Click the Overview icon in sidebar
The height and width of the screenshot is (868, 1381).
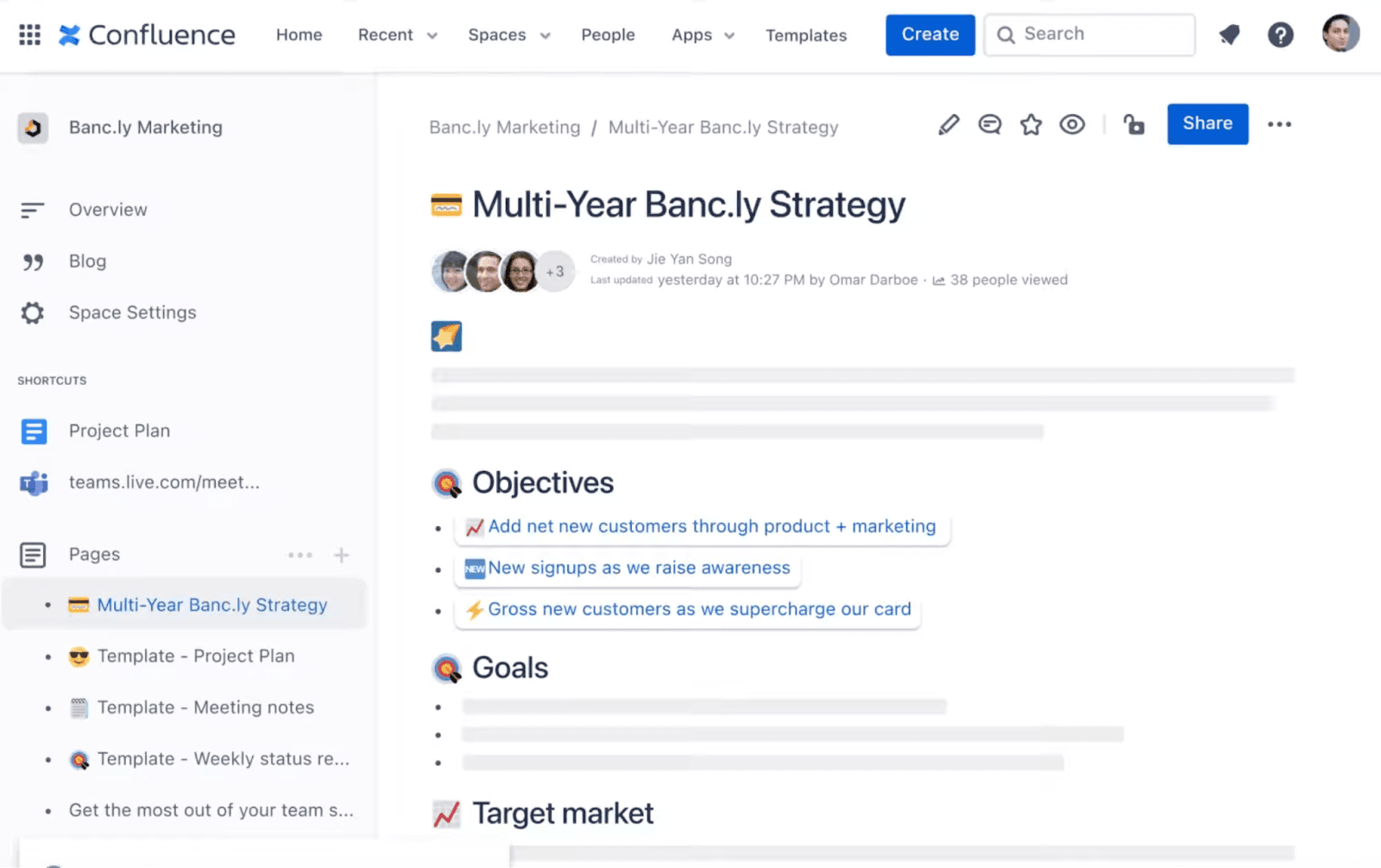point(33,210)
